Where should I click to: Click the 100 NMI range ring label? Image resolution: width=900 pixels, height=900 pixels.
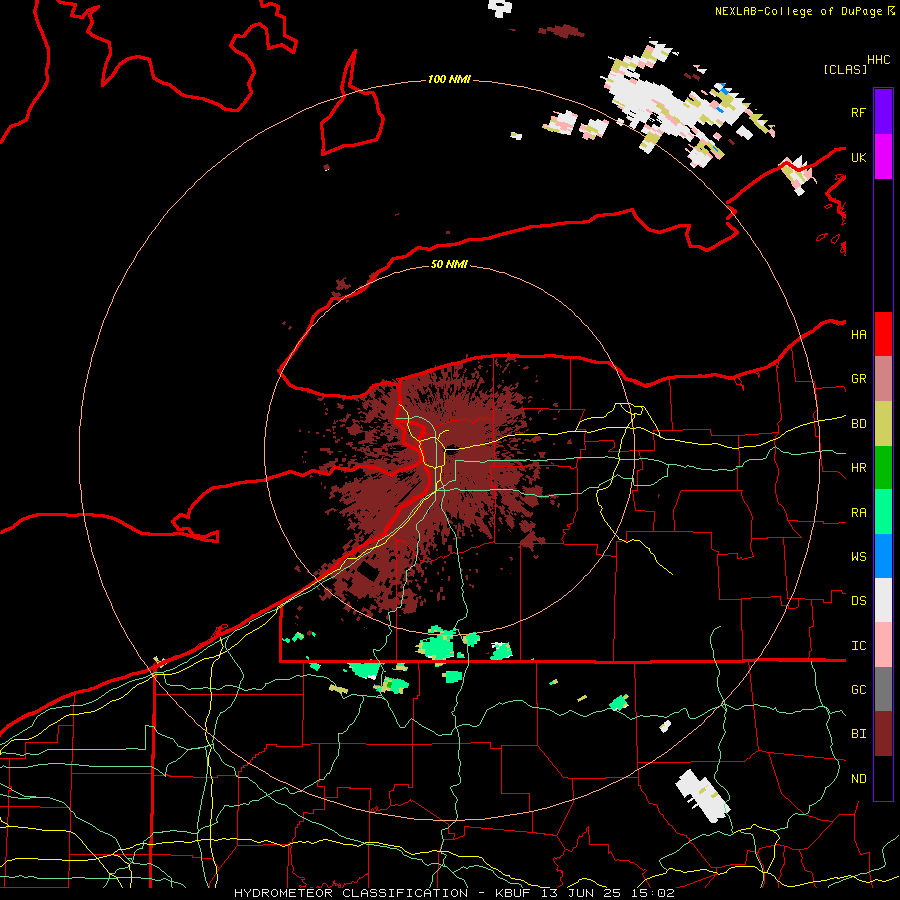[x=449, y=79]
